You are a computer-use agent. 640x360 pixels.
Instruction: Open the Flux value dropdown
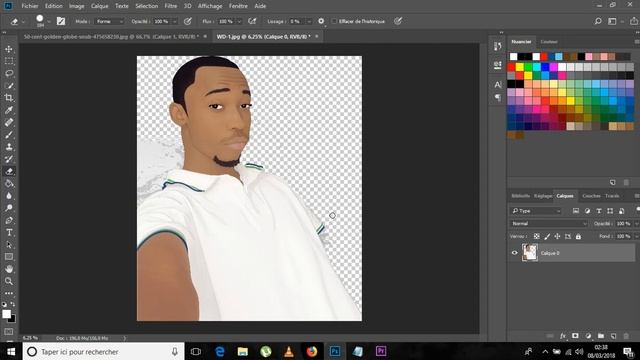(x=239, y=21)
